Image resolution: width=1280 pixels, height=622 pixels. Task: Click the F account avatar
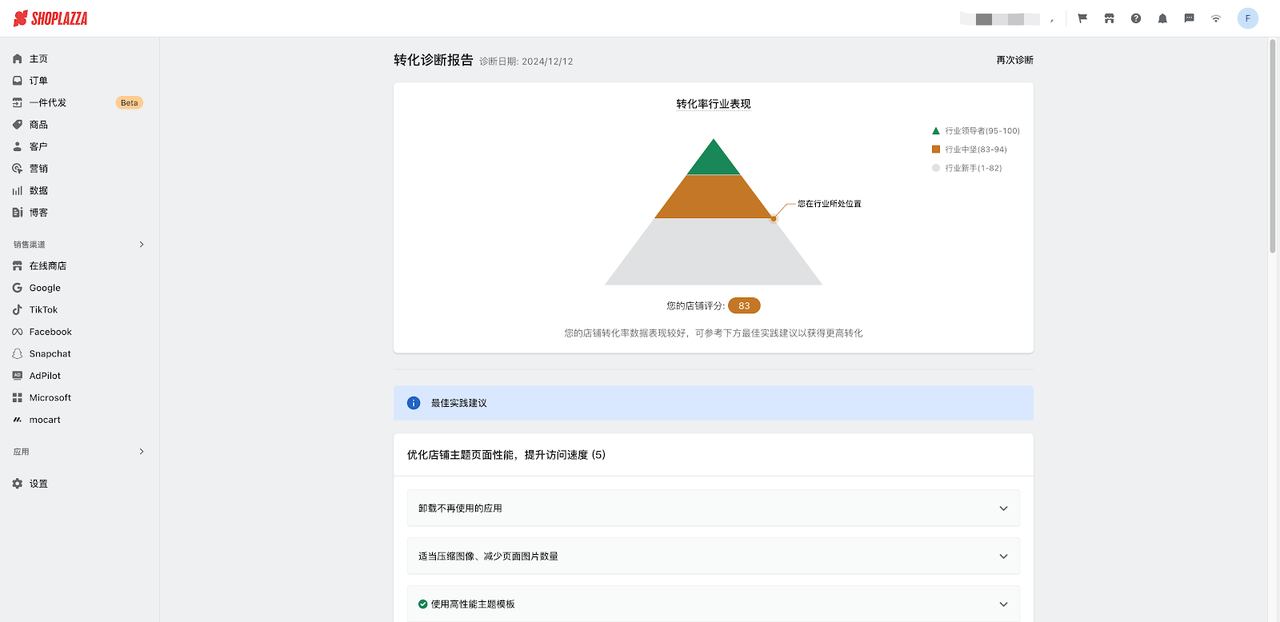(x=1247, y=18)
